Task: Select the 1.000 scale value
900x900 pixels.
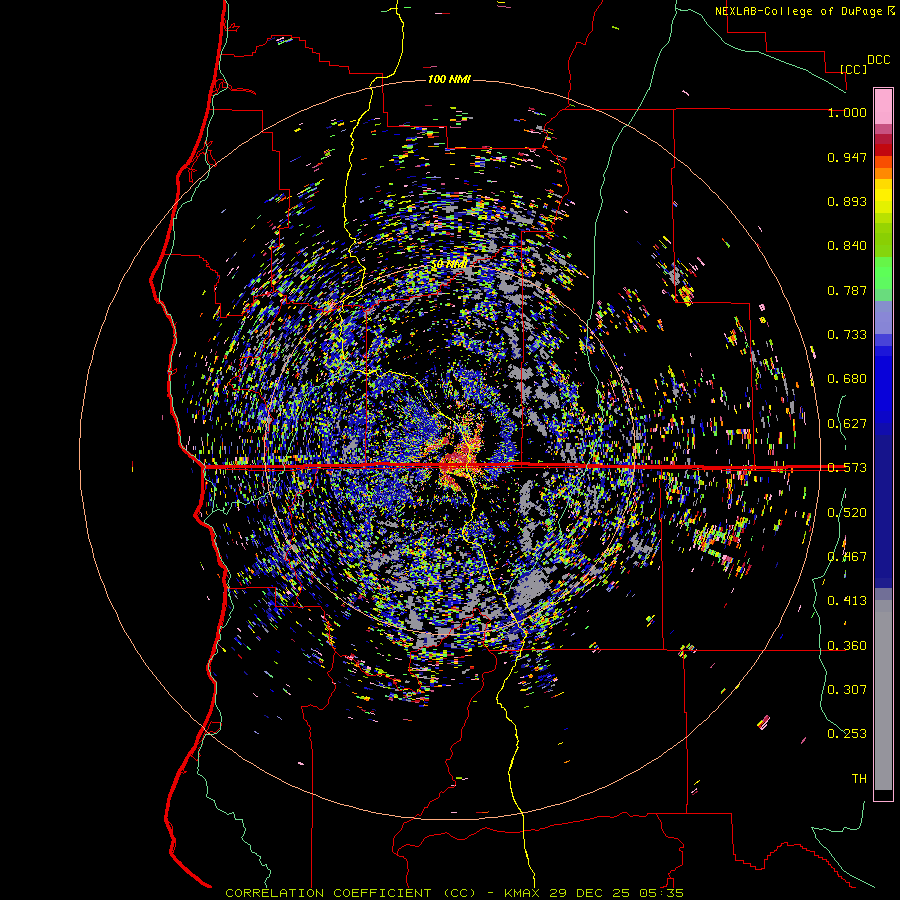Action: 847,112
